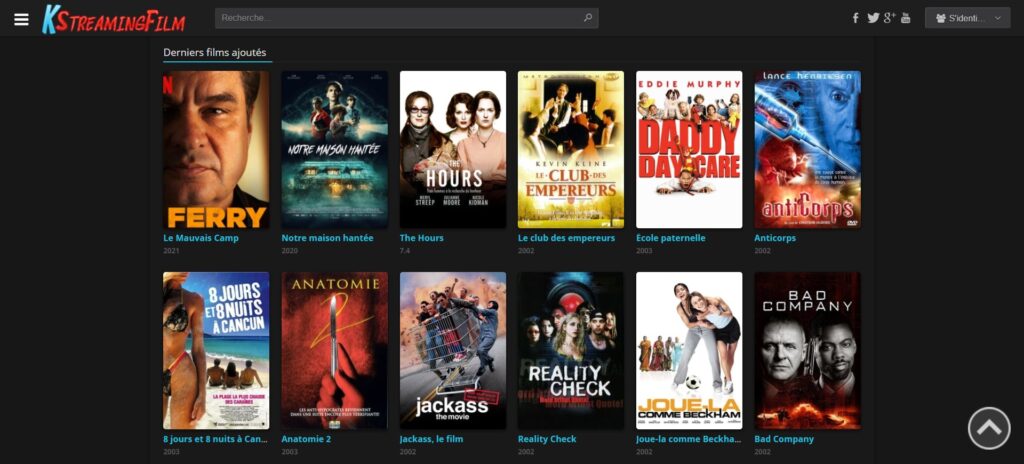The image size is (1024, 464).
Task: Open the Reality Check title link
Action: click(x=547, y=439)
